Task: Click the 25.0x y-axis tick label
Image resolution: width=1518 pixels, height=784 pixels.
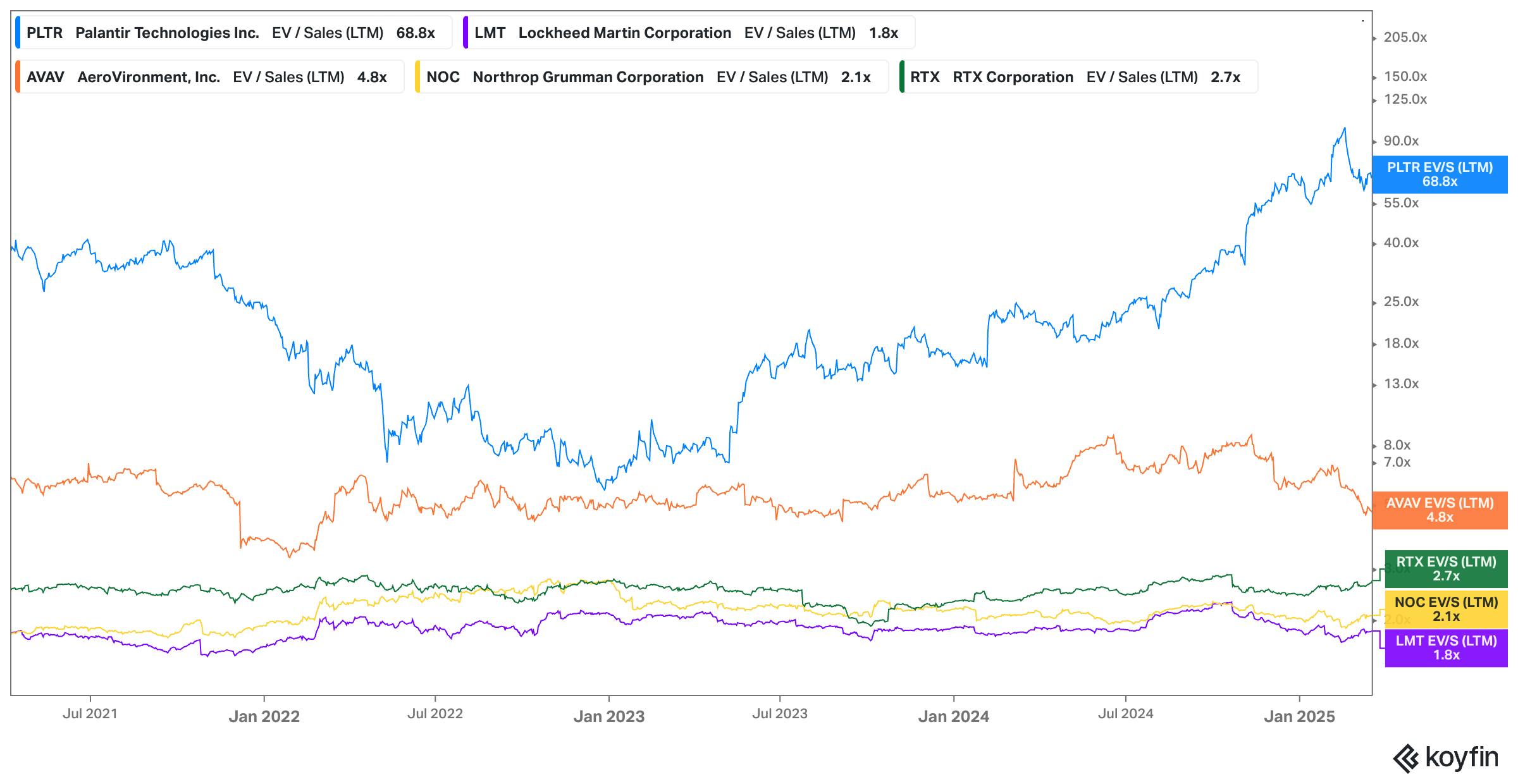Action: 1401,302
